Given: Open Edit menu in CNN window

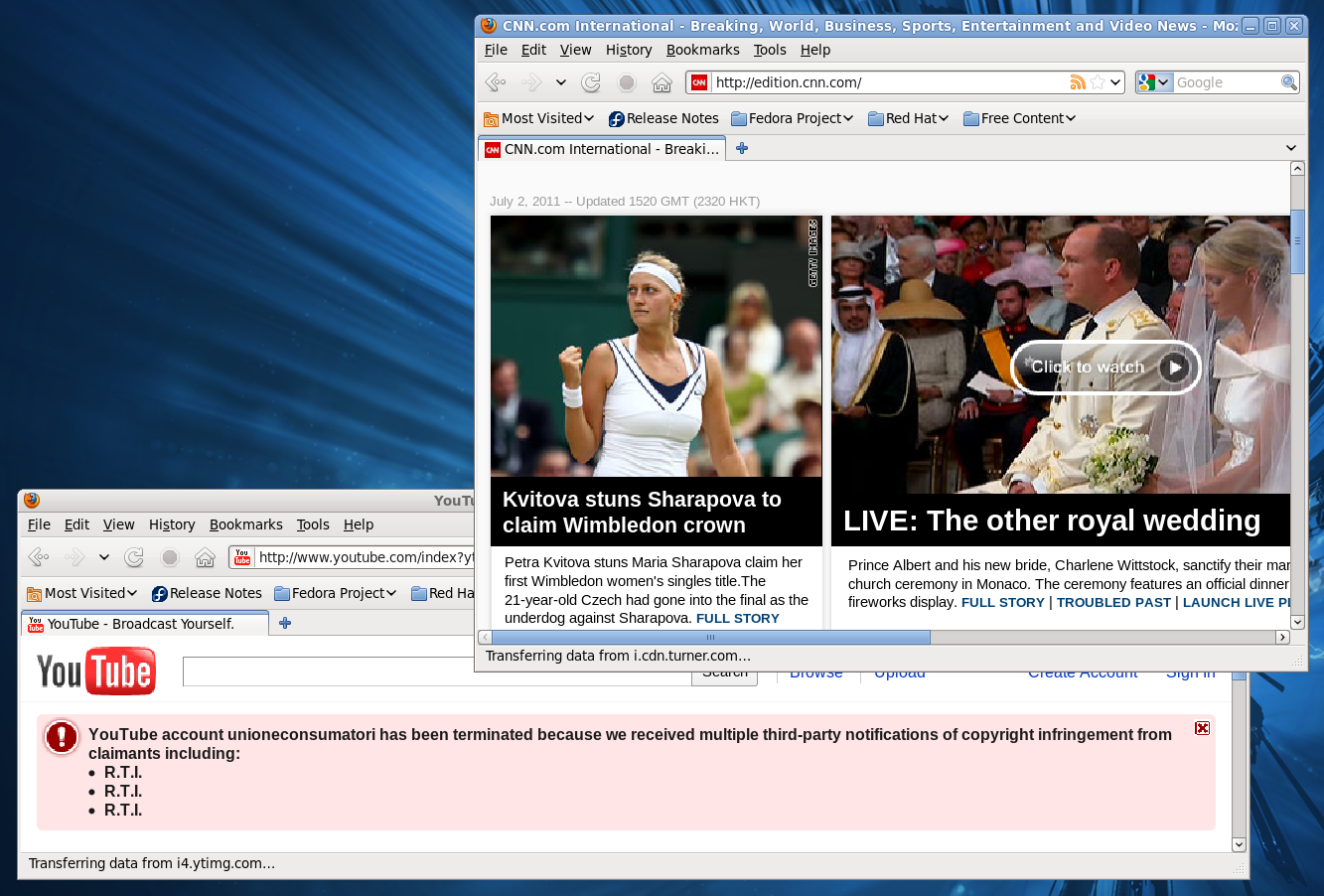Looking at the screenshot, I should tap(533, 50).
